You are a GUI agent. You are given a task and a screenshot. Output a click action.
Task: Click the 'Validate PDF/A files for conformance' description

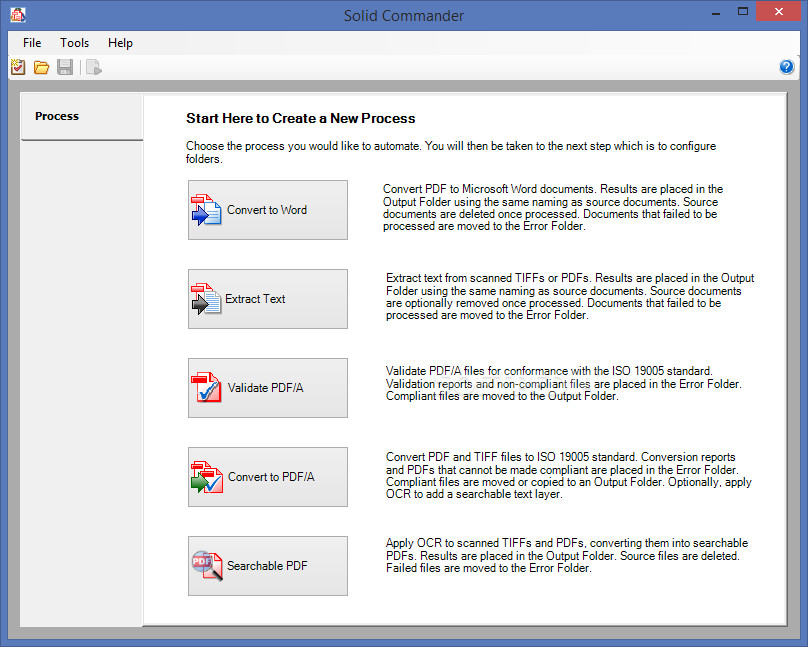pyautogui.click(x=564, y=384)
